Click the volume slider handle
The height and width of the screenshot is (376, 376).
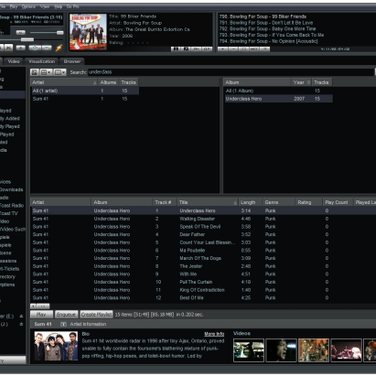coord(60,32)
